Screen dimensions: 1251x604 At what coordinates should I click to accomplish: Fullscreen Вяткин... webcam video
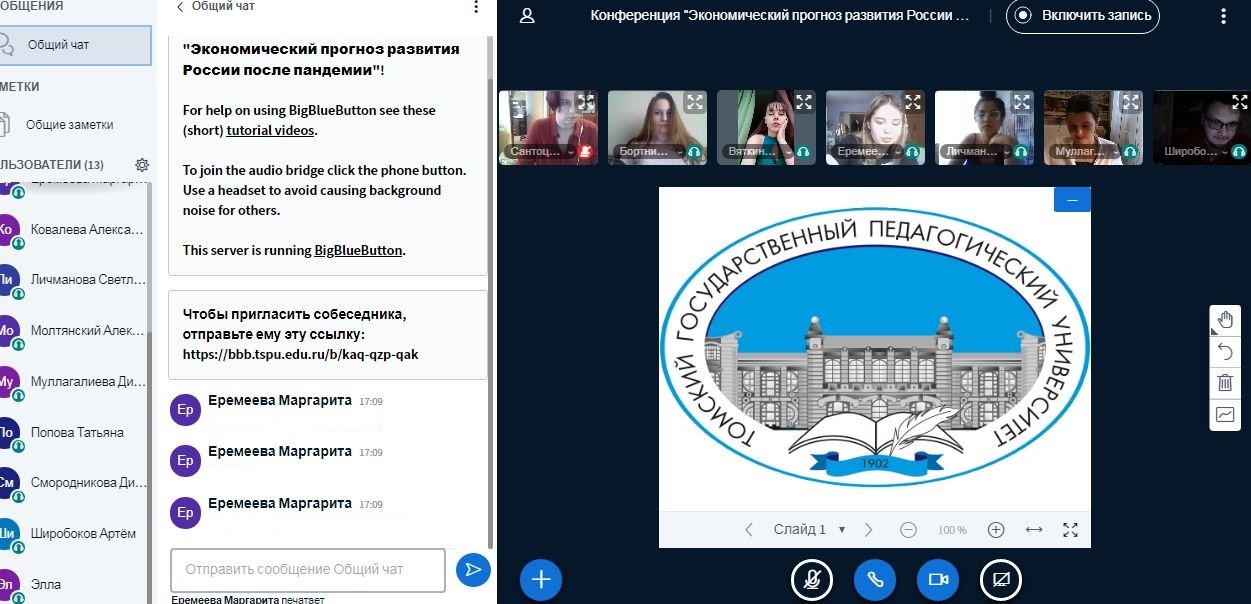pos(804,101)
